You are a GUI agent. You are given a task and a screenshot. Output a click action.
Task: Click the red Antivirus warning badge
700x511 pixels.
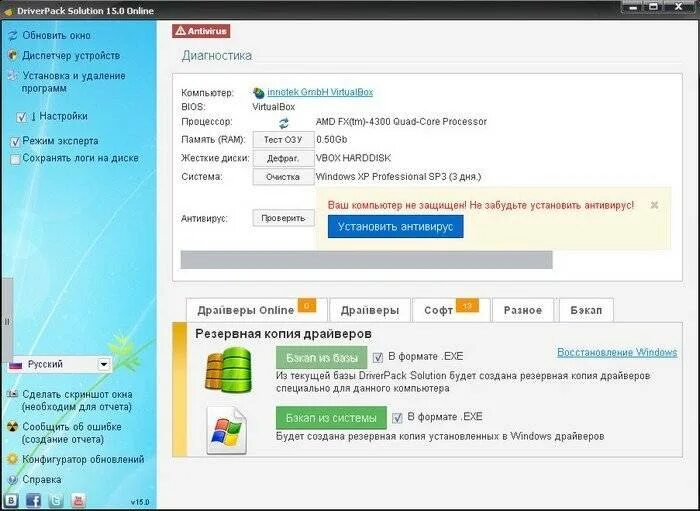pos(201,31)
